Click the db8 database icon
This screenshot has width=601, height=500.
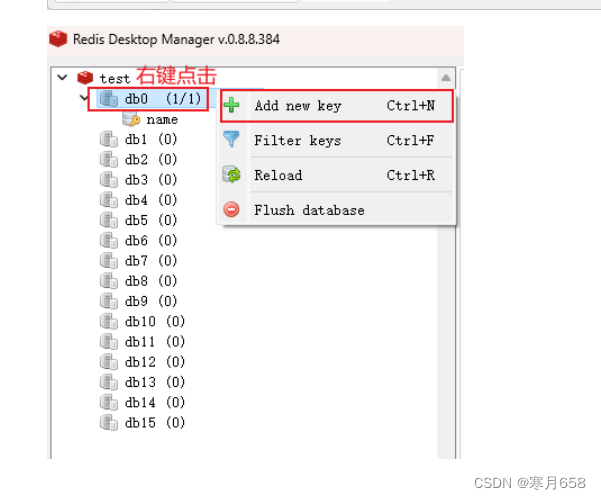(x=109, y=281)
